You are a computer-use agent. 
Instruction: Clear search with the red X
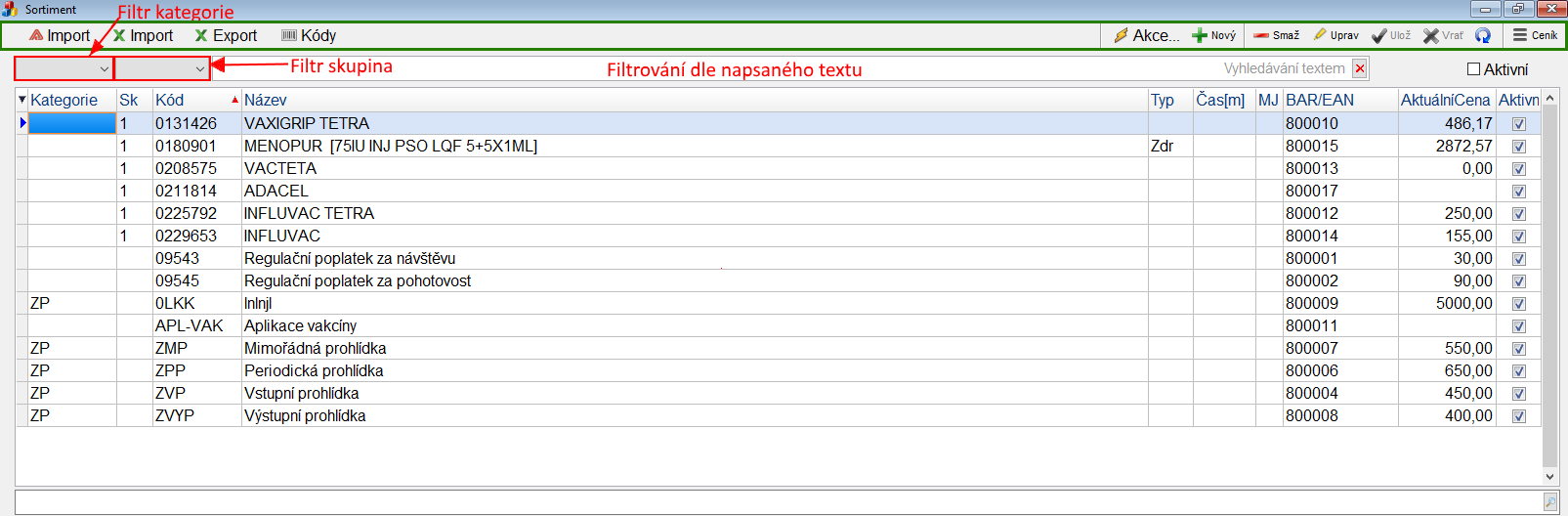(1360, 68)
